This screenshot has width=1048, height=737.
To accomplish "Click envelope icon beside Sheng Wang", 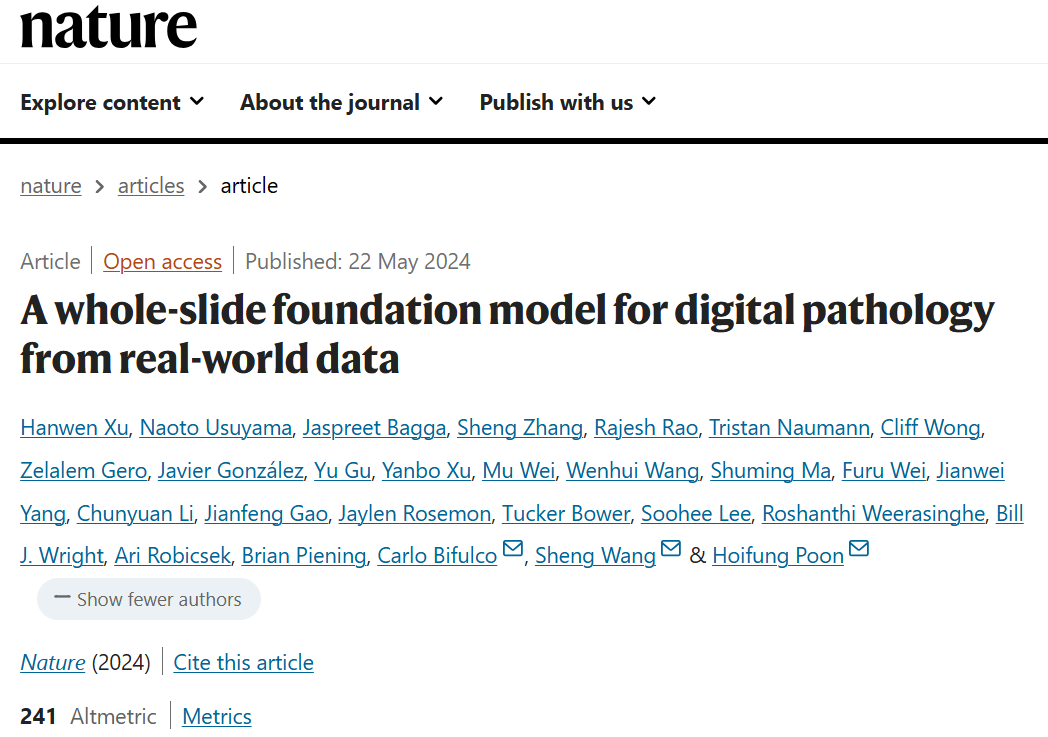I will tap(671, 549).
